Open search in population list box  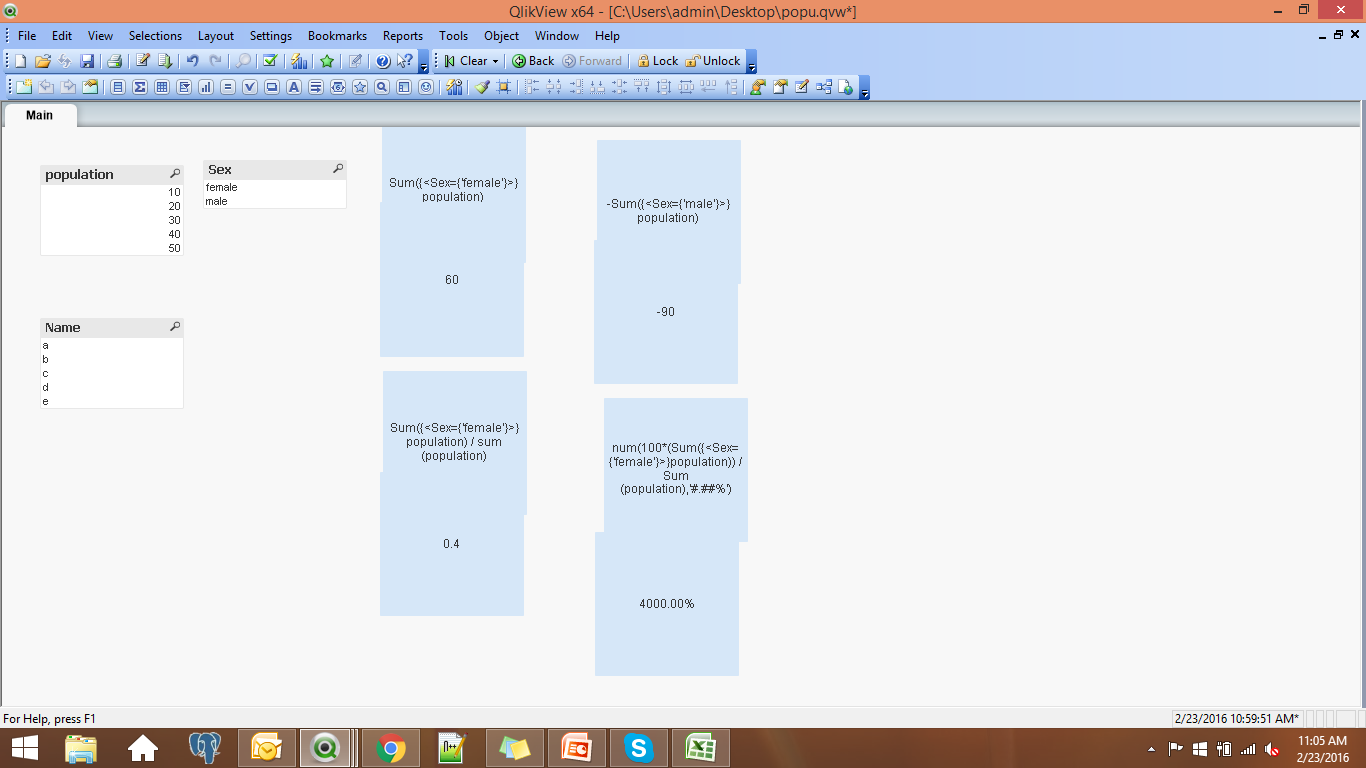tap(175, 174)
